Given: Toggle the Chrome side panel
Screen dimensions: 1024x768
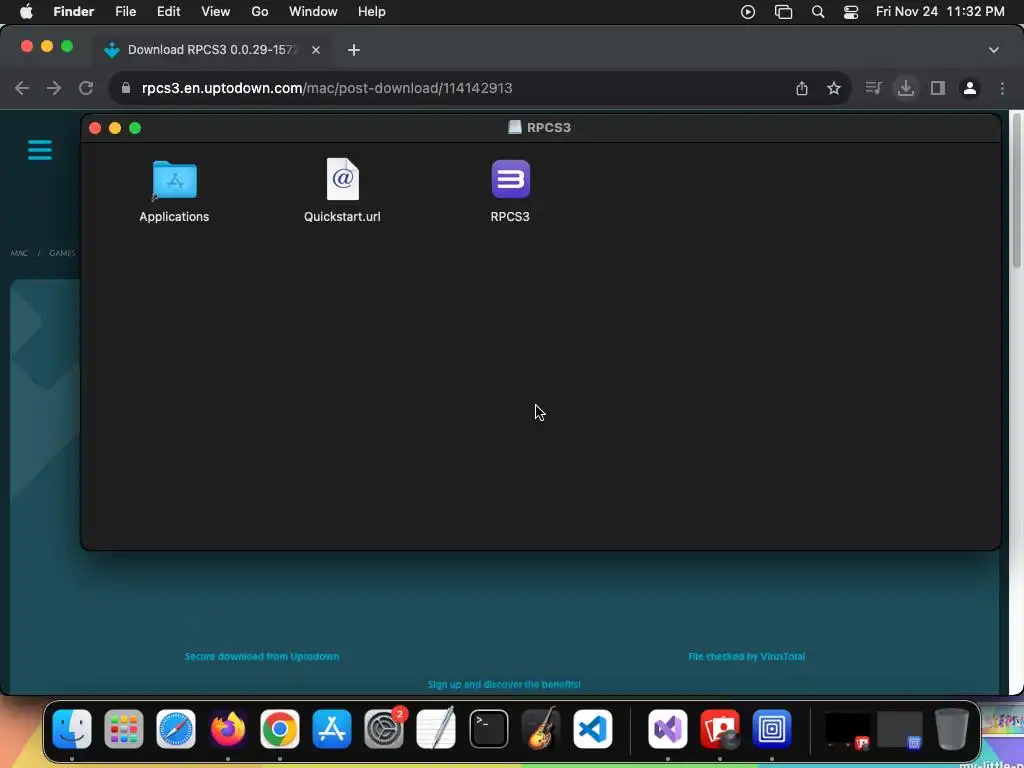Looking at the screenshot, I should click(x=938, y=88).
